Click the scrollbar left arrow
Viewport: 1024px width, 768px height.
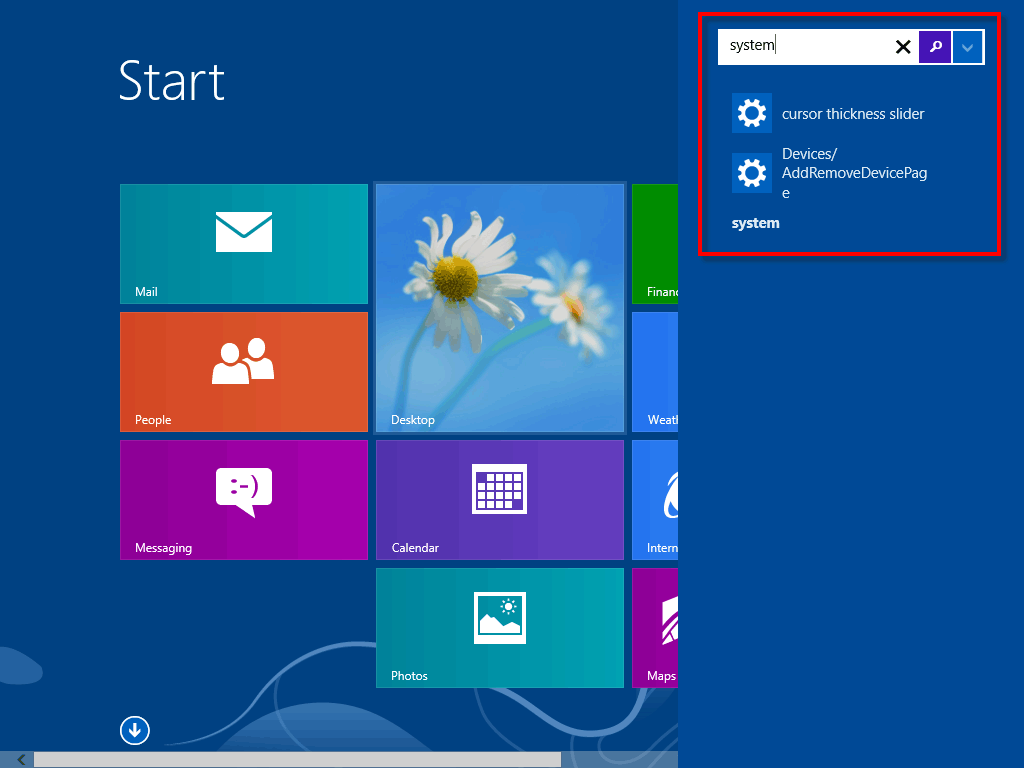[x=22, y=760]
